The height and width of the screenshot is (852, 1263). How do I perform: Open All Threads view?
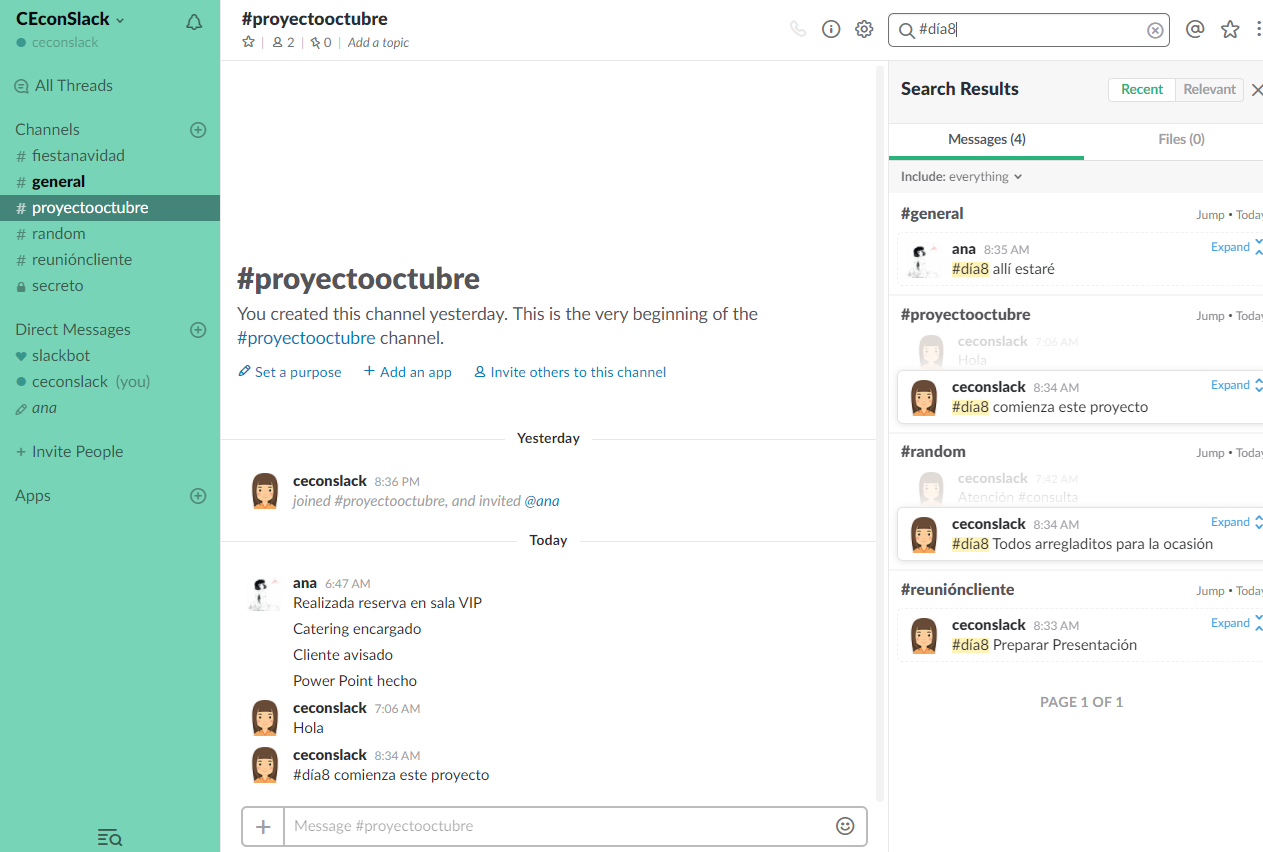click(x=64, y=86)
